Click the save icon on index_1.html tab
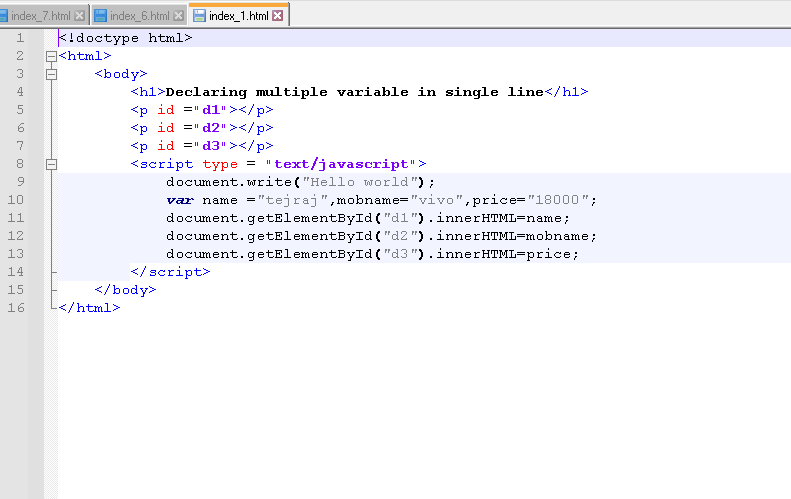The width and height of the screenshot is (791, 499). click(x=199, y=16)
